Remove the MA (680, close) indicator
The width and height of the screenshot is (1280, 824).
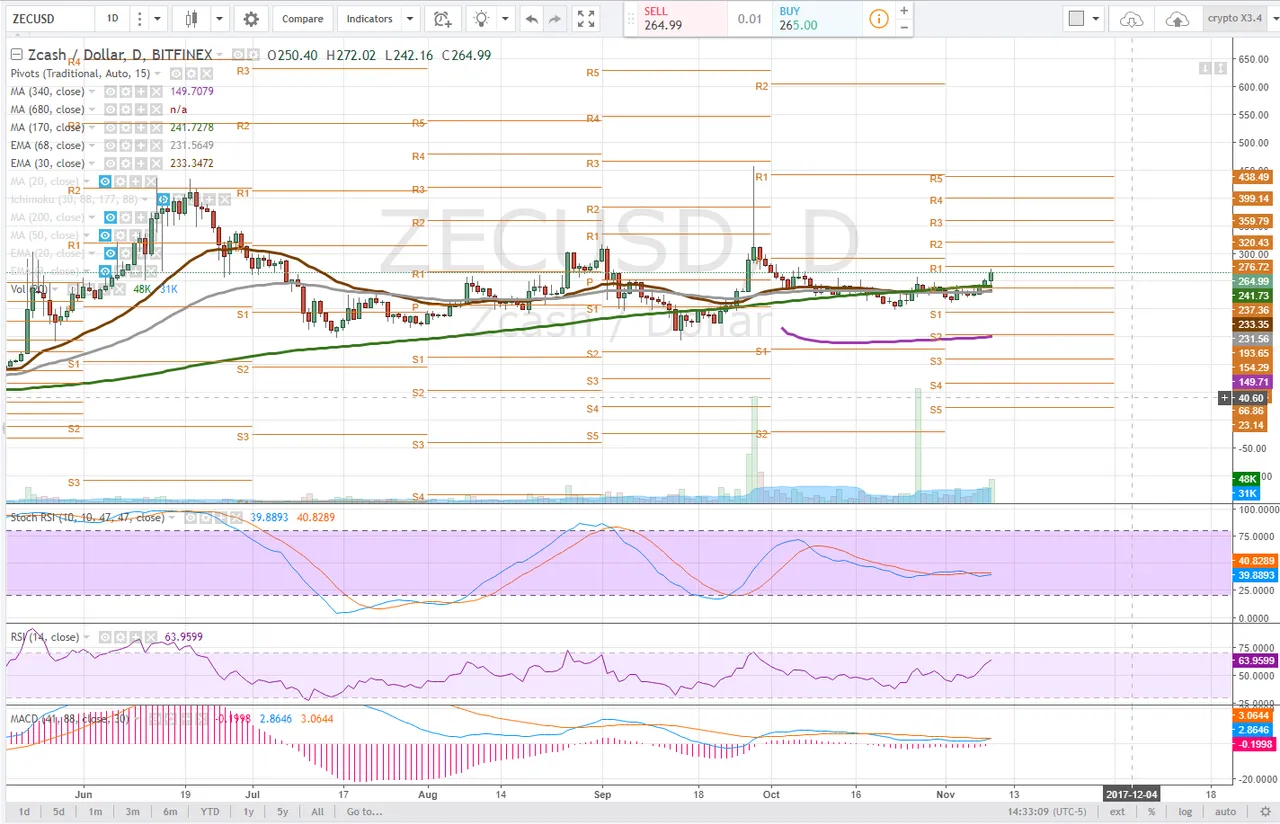point(156,109)
